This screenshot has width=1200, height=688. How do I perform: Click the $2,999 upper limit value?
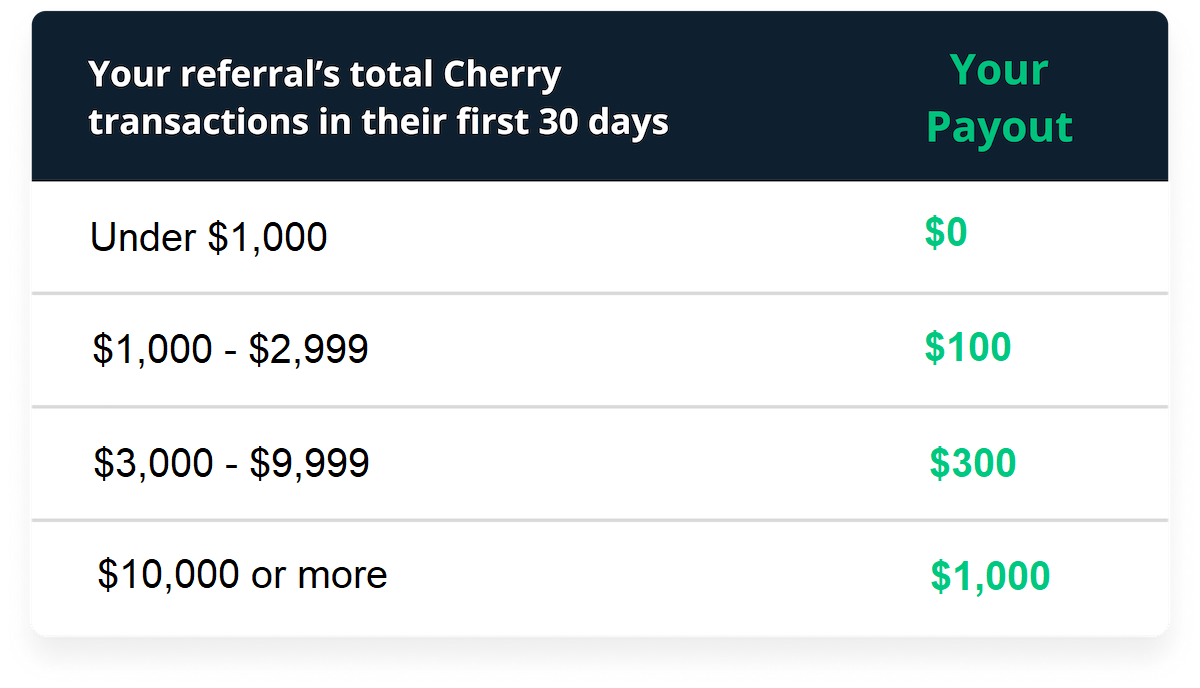pos(308,349)
